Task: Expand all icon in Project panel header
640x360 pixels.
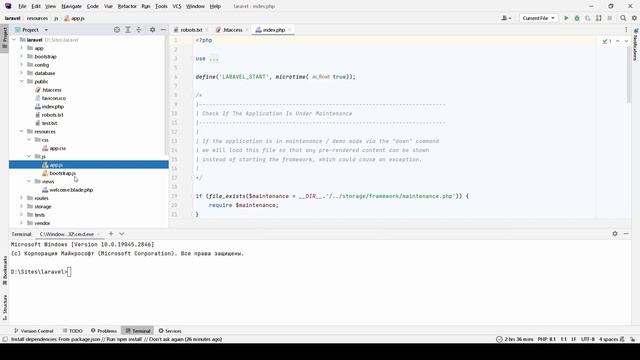Action: (x=128, y=30)
